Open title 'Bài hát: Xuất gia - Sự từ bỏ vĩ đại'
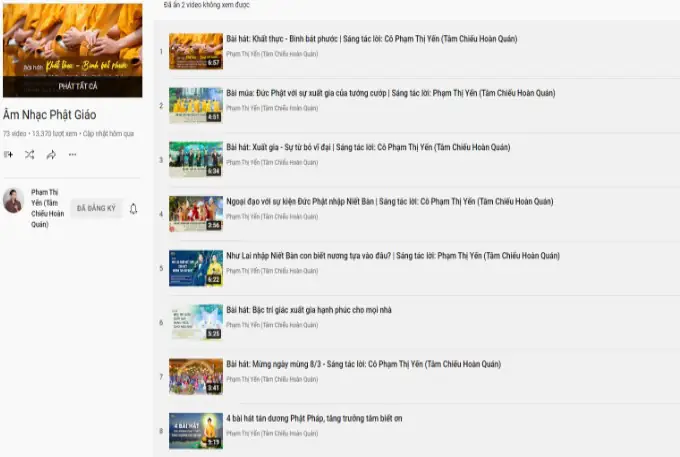Image resolution: width=680 pixels, height=457 pixels. (x=301, y=146)
